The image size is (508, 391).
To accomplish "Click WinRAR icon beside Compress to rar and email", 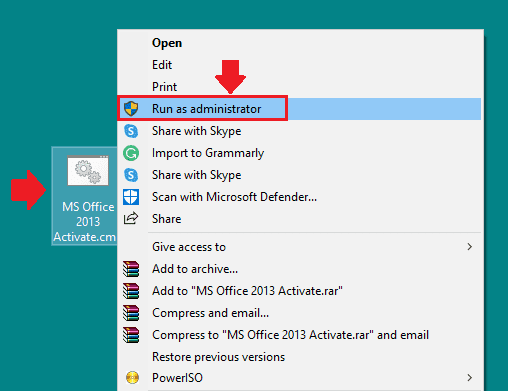I will (x=131, y=335).
